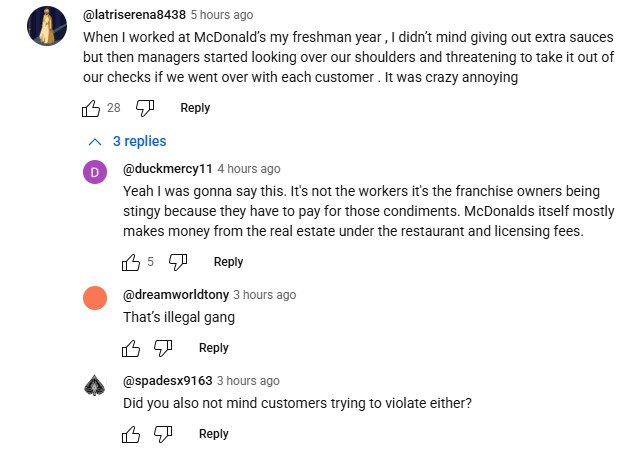Dislike @spadesx9163's reply
The image size is (640, 455).
(163, 434)
